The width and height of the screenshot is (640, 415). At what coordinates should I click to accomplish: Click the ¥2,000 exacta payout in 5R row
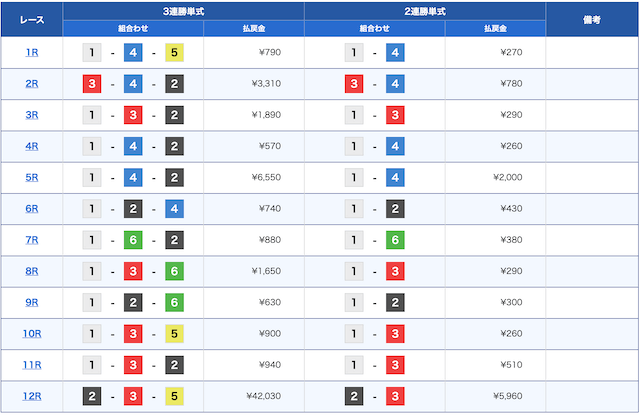pyautogui.click(x=507, y=177)
